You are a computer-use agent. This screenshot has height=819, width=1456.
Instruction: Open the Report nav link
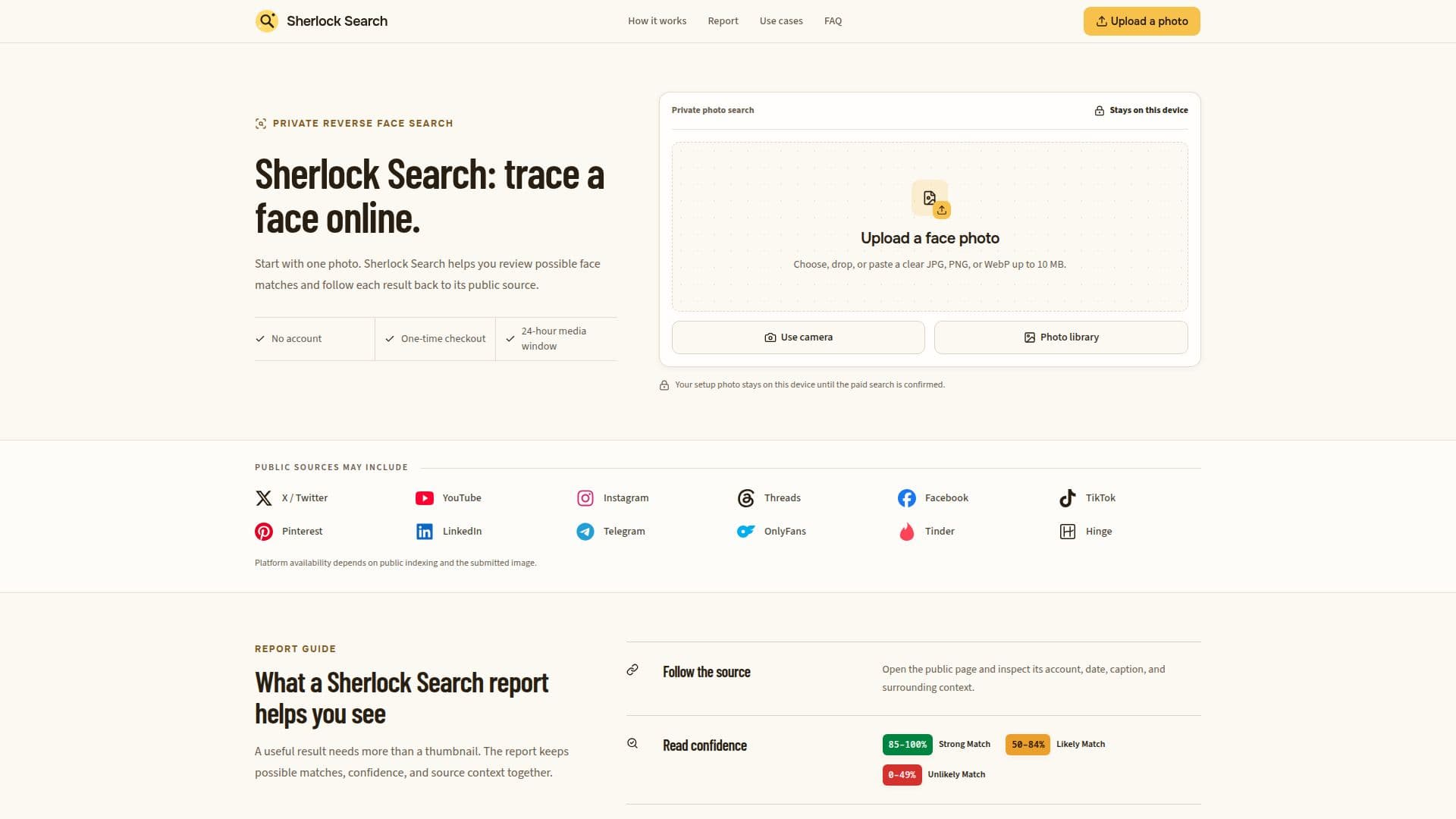tap(723, 21)
